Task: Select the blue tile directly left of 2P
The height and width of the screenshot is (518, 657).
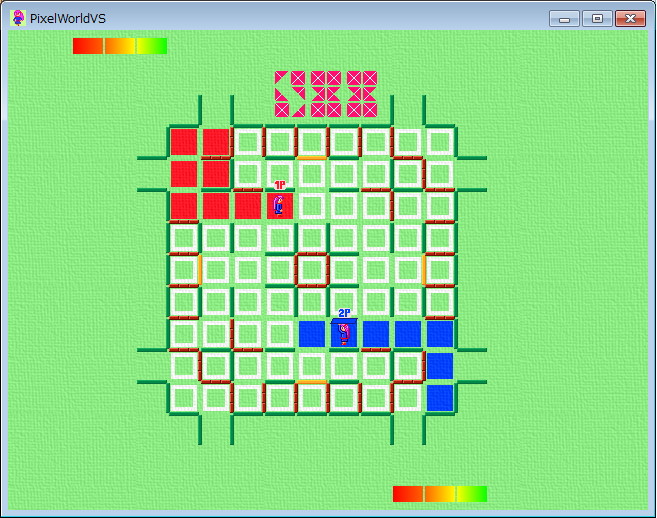Action: 312,334
